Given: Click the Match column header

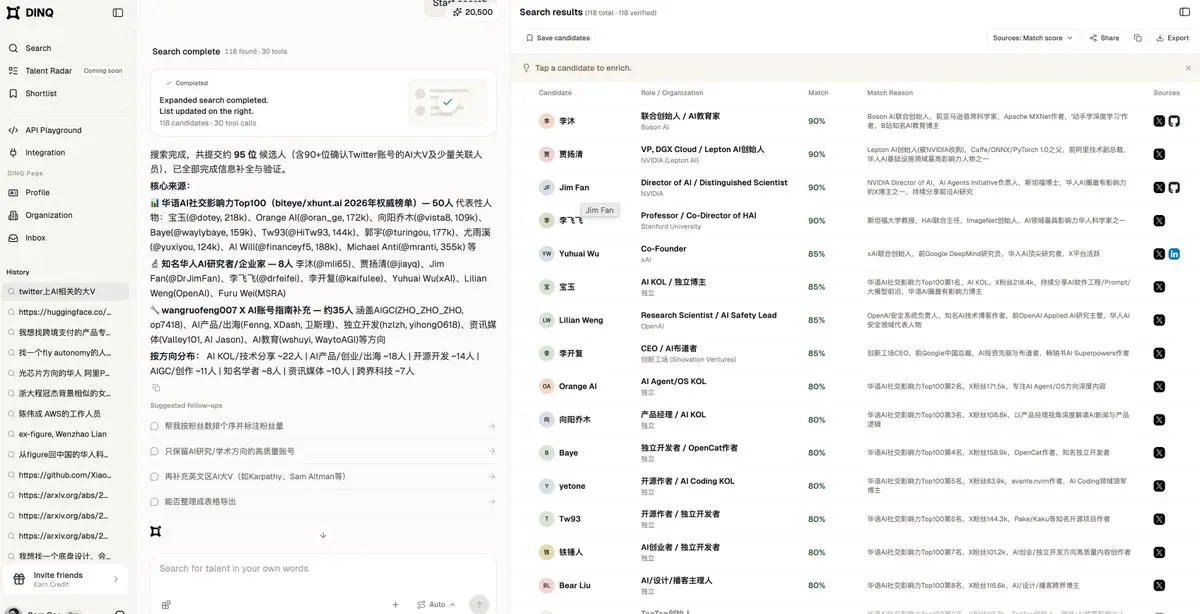Looking at the screenshot, I should pyautogui.click(x=818, y=93).
